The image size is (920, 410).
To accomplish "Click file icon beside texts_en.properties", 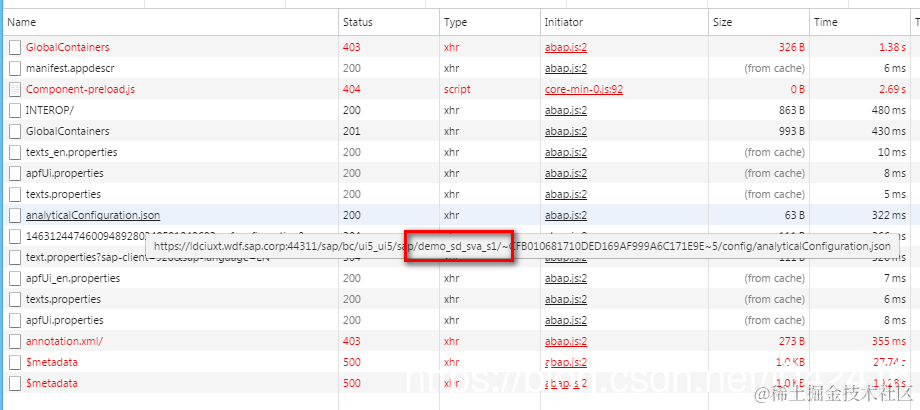I will (15, 153).
